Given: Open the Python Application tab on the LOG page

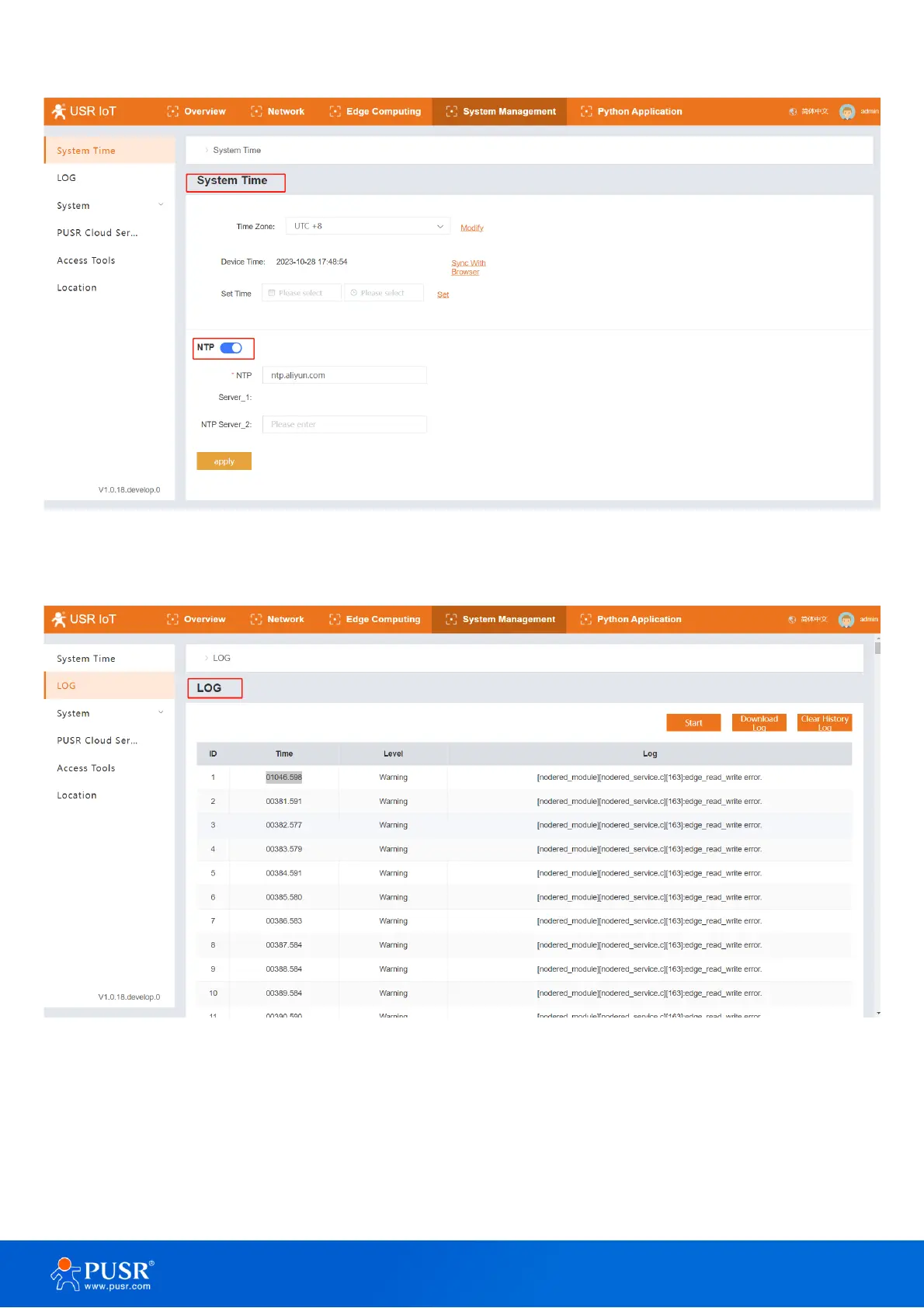Looking at the screenshot, I should pyautogui.click(x=630, y=620).
